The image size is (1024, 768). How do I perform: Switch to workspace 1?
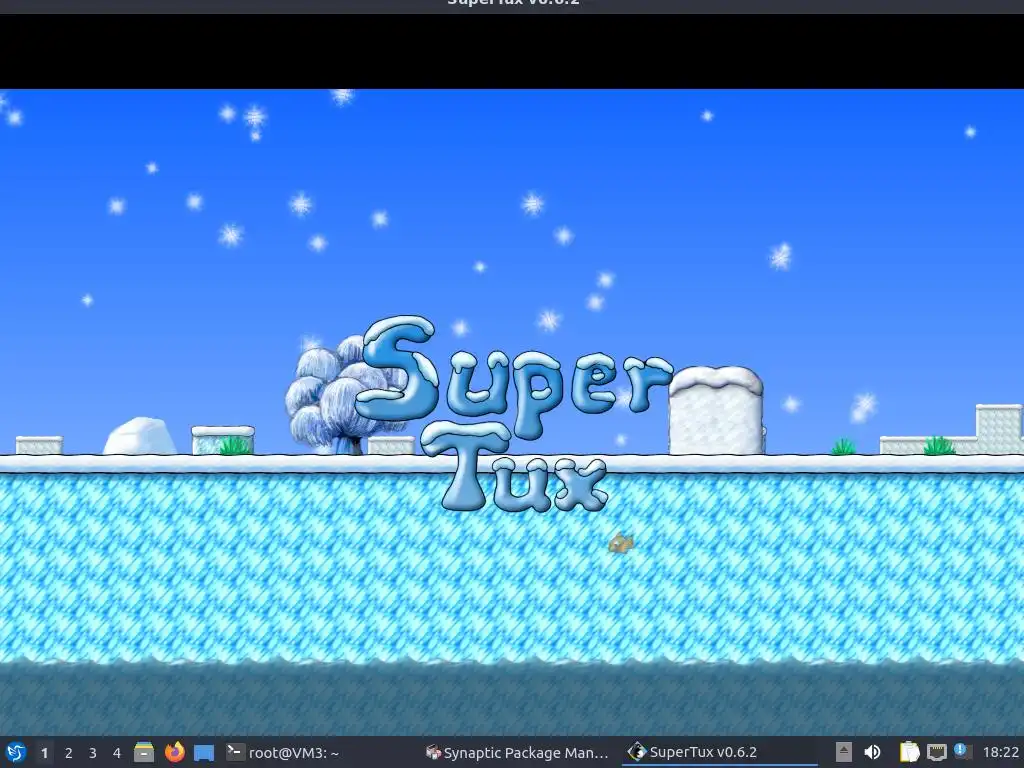pos(44,753)
